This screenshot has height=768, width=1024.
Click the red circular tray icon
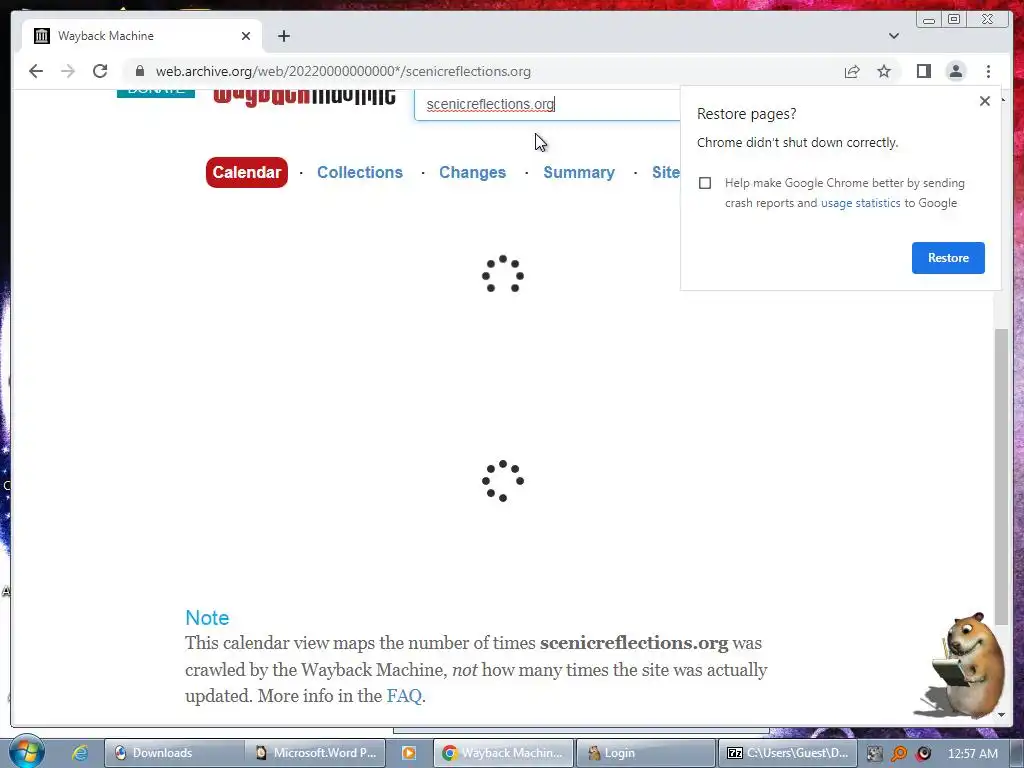pyautogui.click(x=923, y=754)
